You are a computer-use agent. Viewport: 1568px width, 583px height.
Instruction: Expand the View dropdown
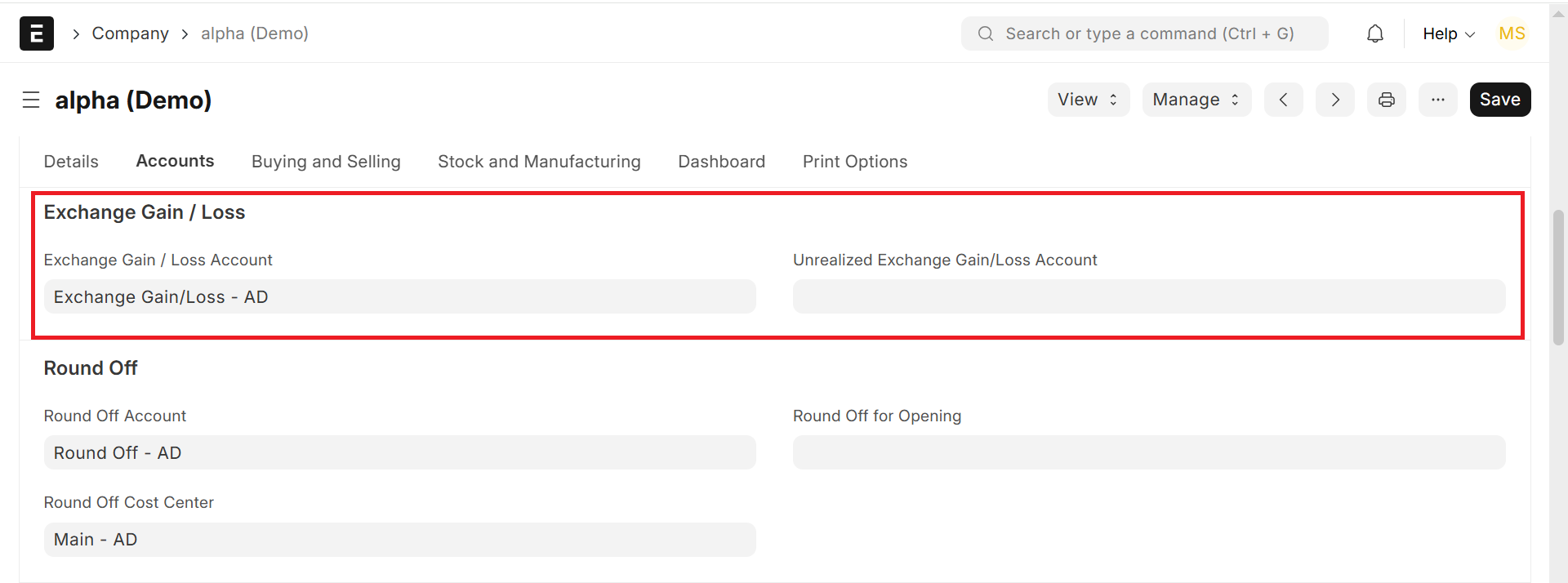(1088, 100)
